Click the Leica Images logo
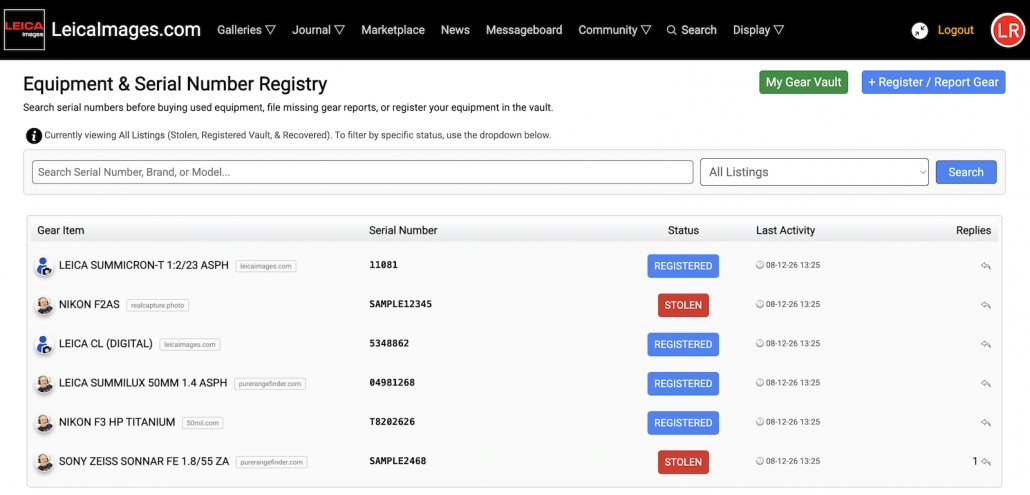1030x495 pixels. [x=24, y=30]
